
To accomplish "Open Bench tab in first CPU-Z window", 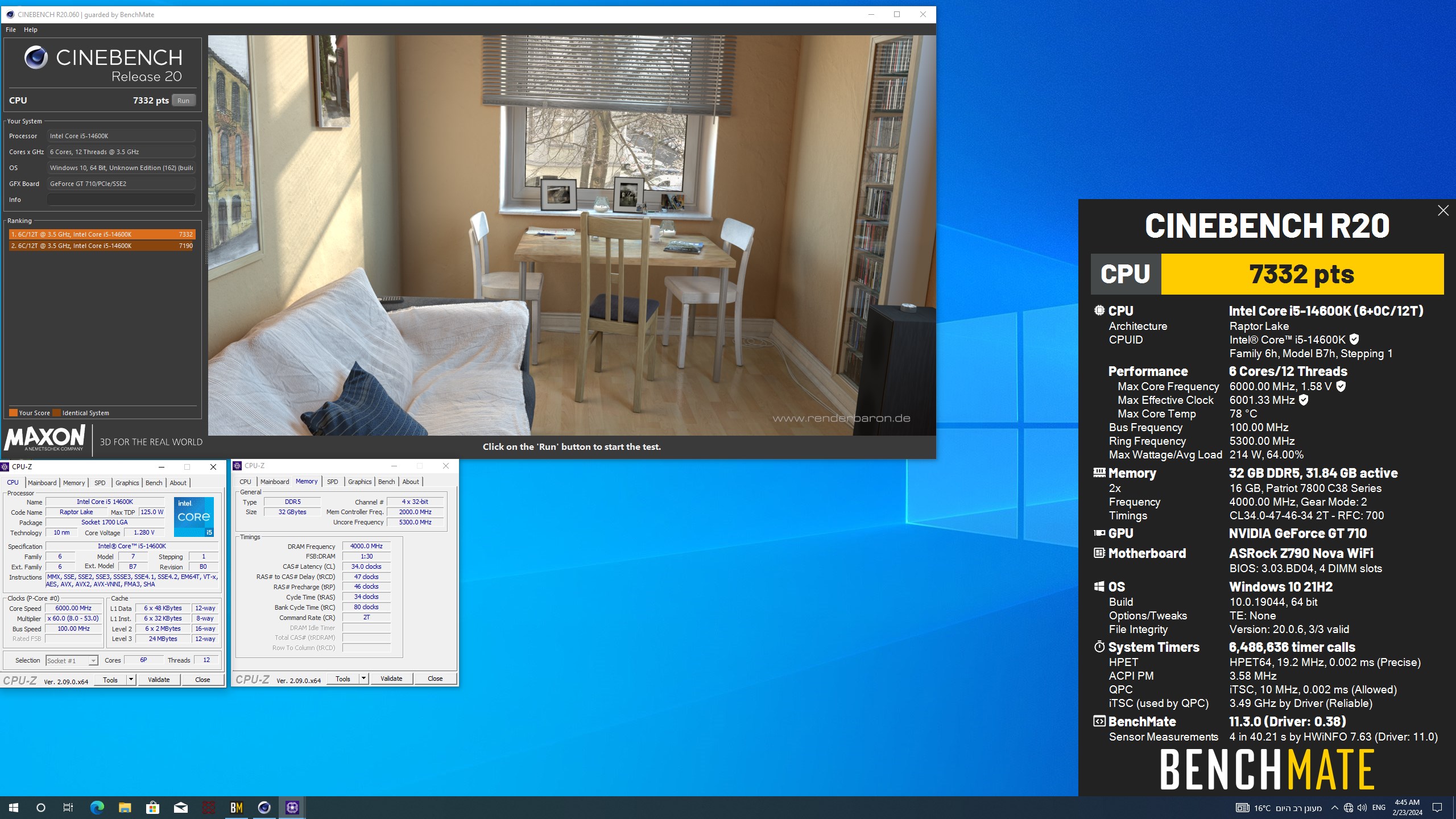I will click(x=154, y=483).
